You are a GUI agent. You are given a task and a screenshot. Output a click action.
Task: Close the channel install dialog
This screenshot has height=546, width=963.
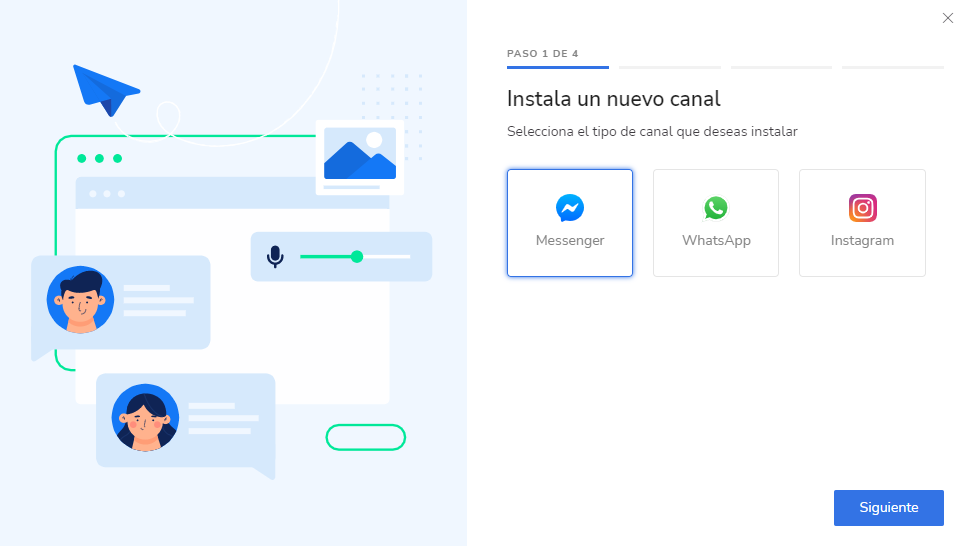948,18
